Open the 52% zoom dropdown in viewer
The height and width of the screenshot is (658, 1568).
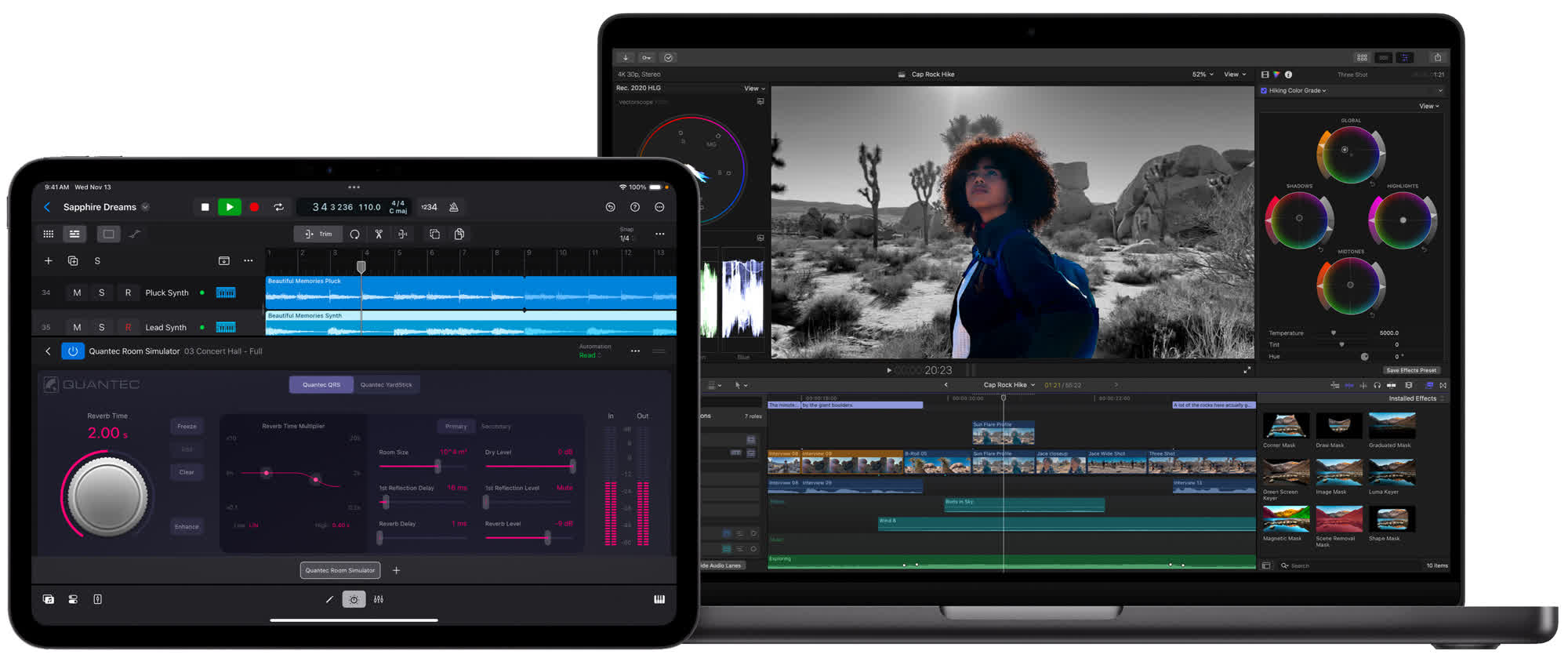(x=1203, y=75)
